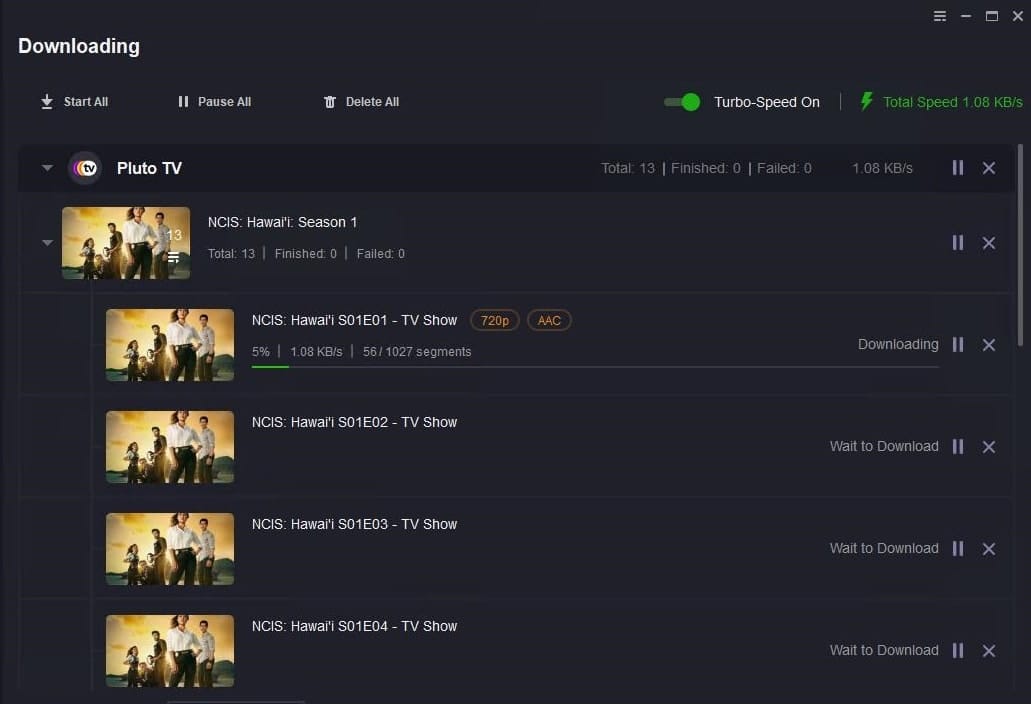Screen dimensions: 1031x704
Task: Pause the Pluto TV download group
Action: (x=958, y=168)
